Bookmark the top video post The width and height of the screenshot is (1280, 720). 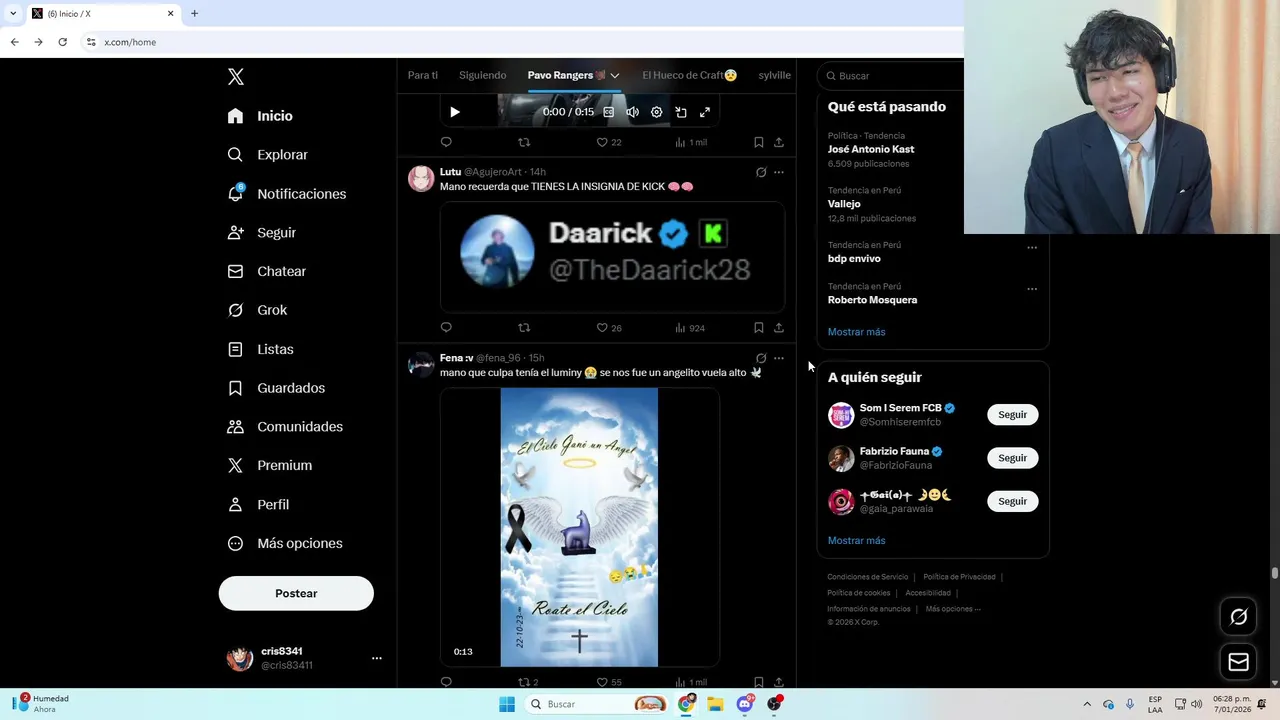click(758, 142)
